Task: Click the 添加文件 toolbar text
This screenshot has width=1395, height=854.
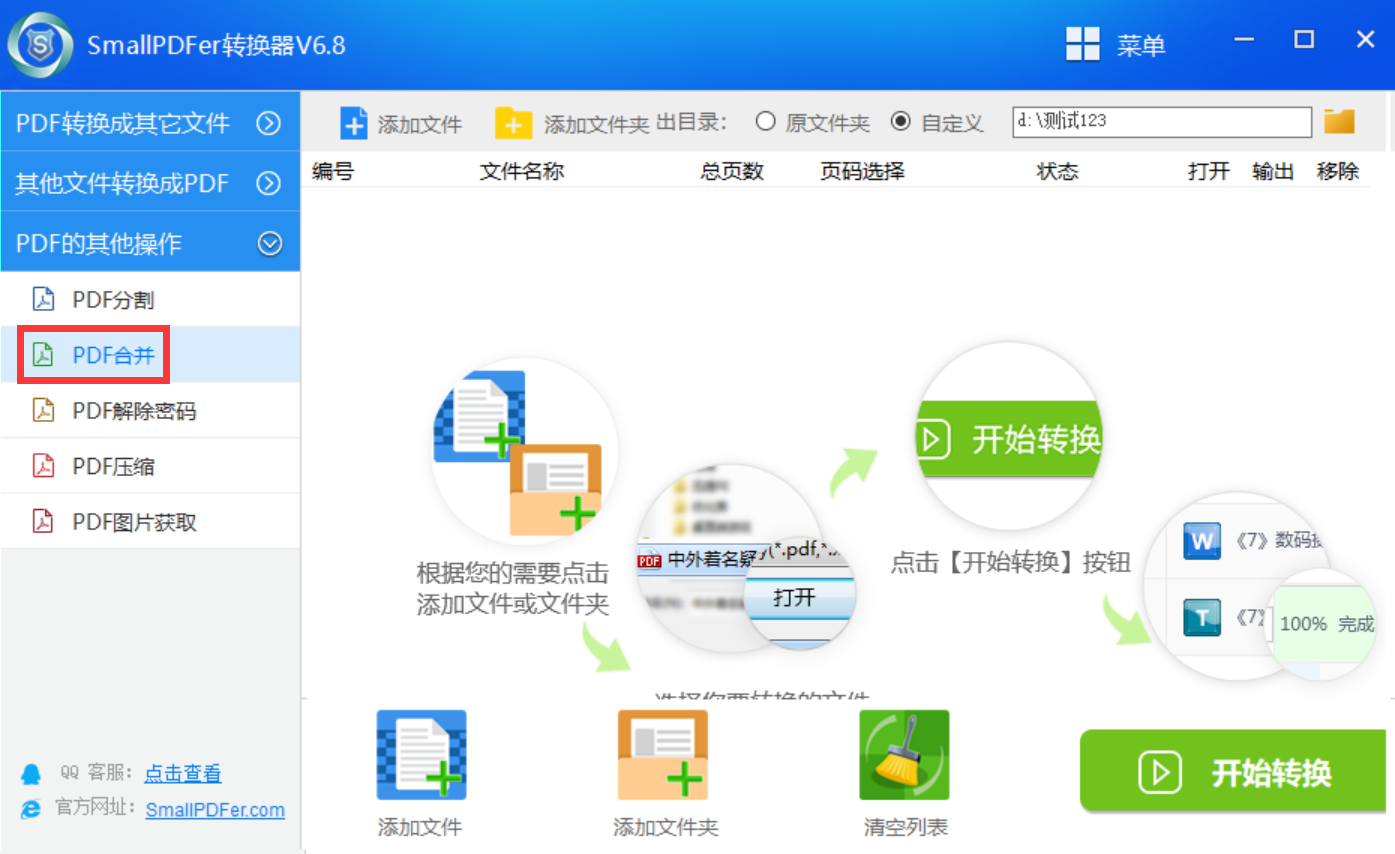Action: pyautogui.click(x=420, y=124)
